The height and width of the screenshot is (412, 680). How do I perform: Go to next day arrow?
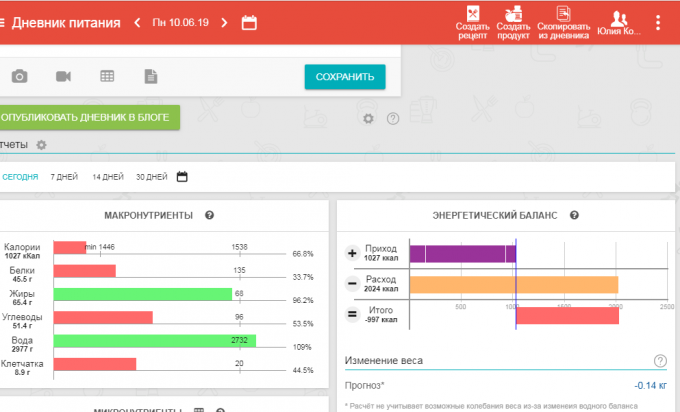click(224, 22)
